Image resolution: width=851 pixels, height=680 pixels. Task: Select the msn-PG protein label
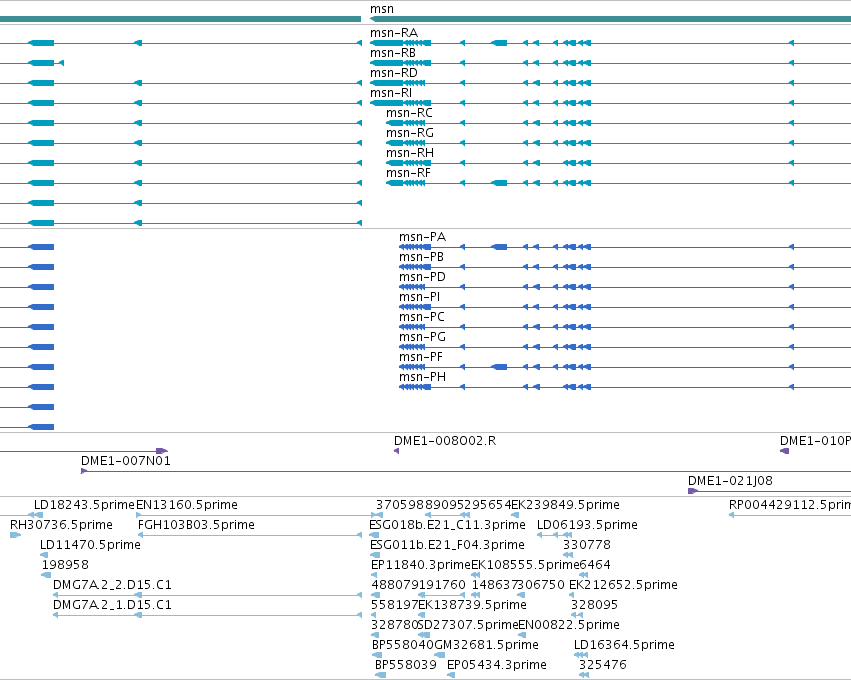[x=422, y=337]
